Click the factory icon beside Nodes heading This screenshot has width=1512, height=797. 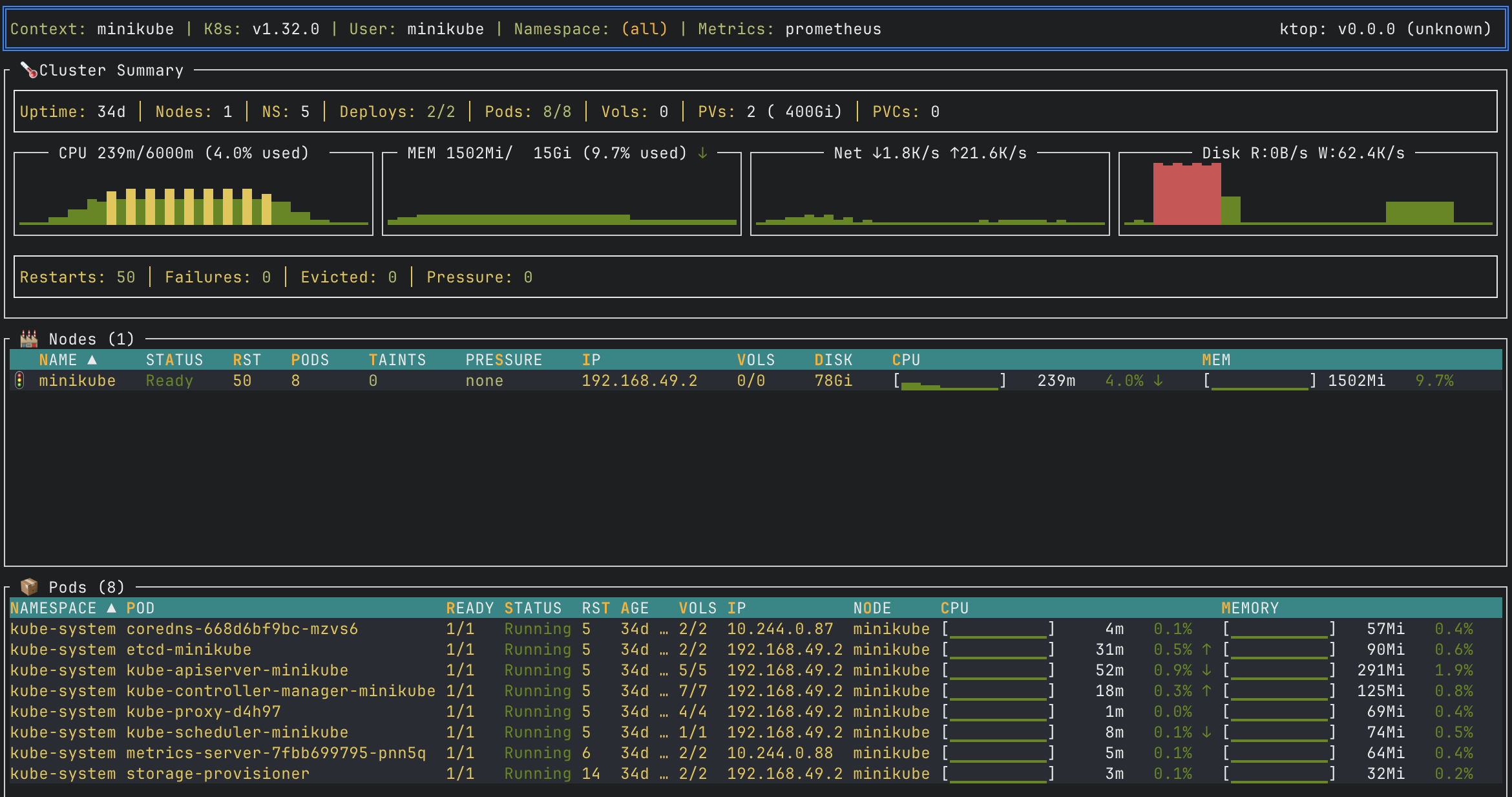pyautogui.click(x=28, y=338)
